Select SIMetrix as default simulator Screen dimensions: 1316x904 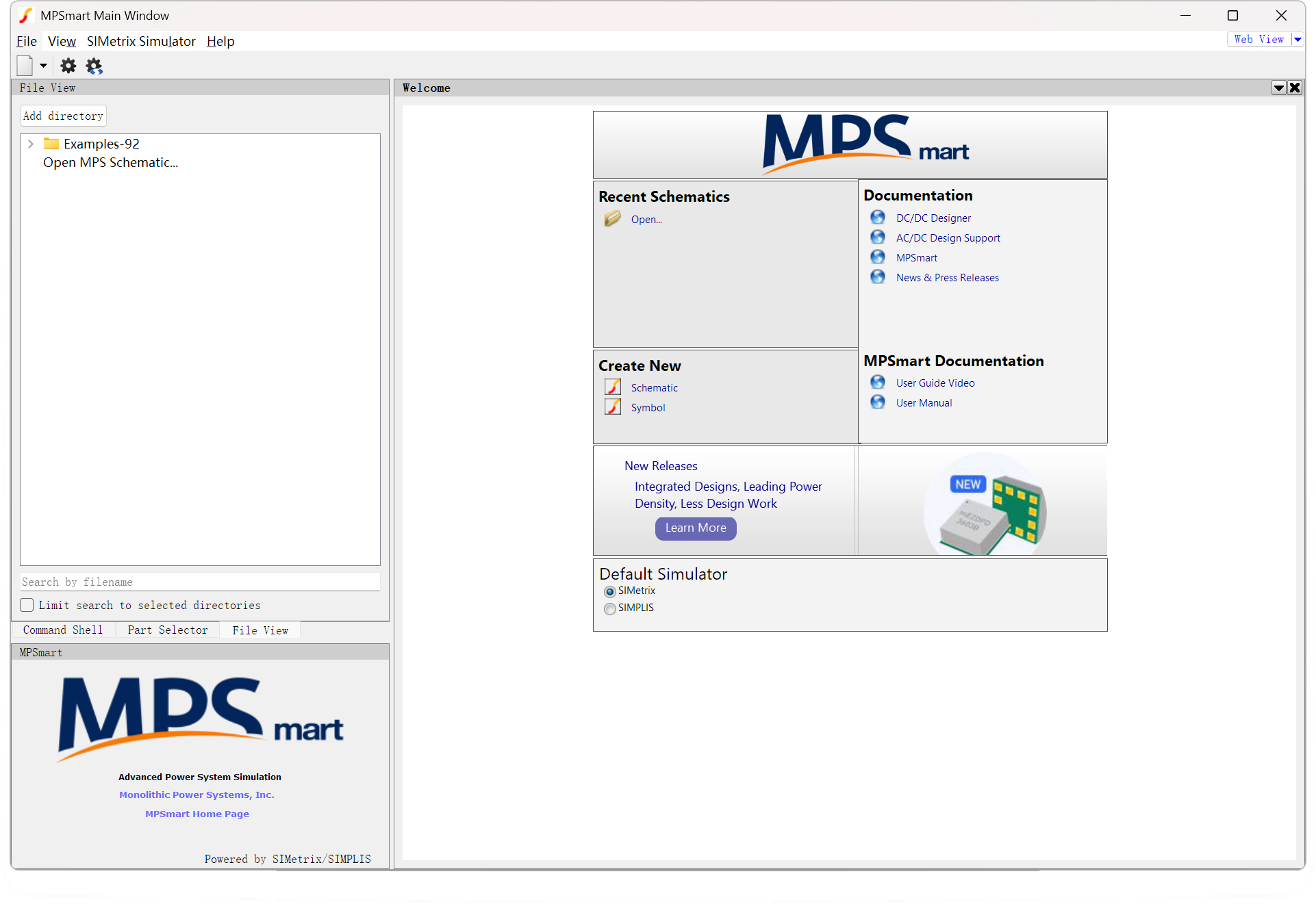point(609,591)
